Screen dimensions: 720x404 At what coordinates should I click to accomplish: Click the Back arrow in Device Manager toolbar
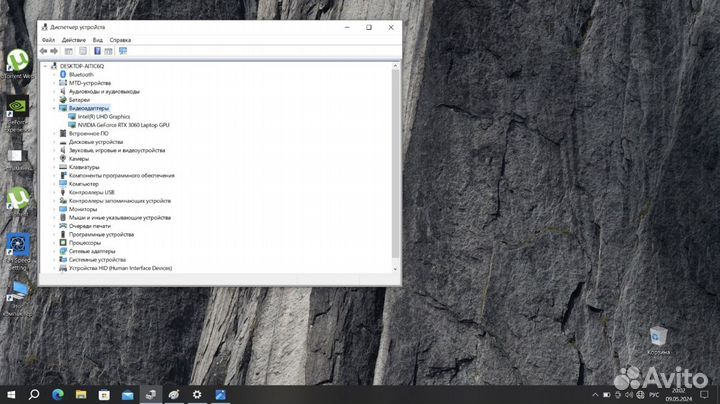coord(44,50)
